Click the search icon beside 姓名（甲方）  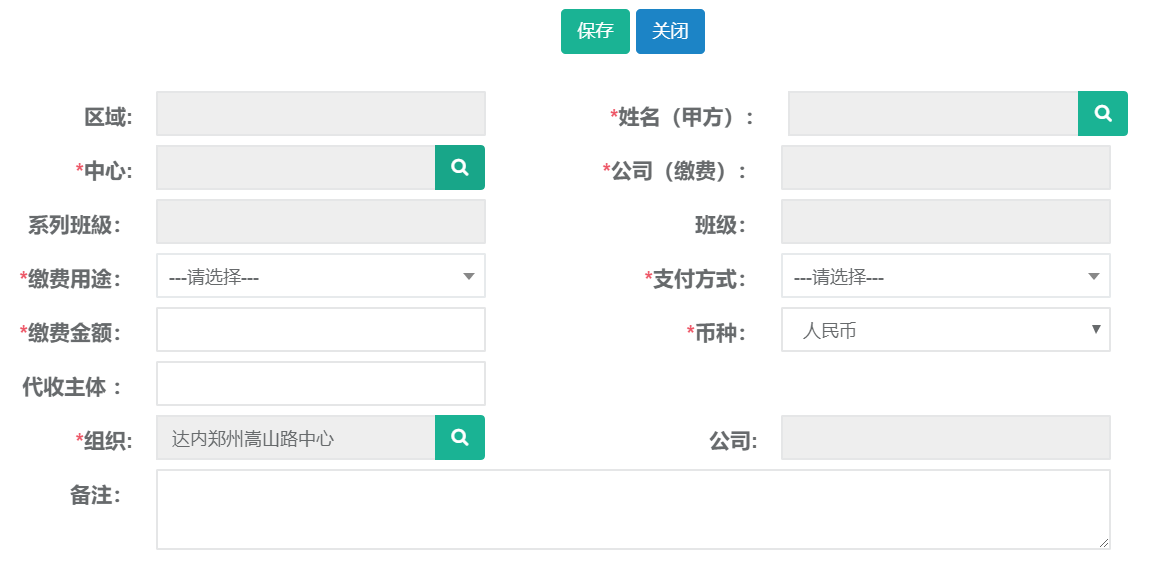1102,113
